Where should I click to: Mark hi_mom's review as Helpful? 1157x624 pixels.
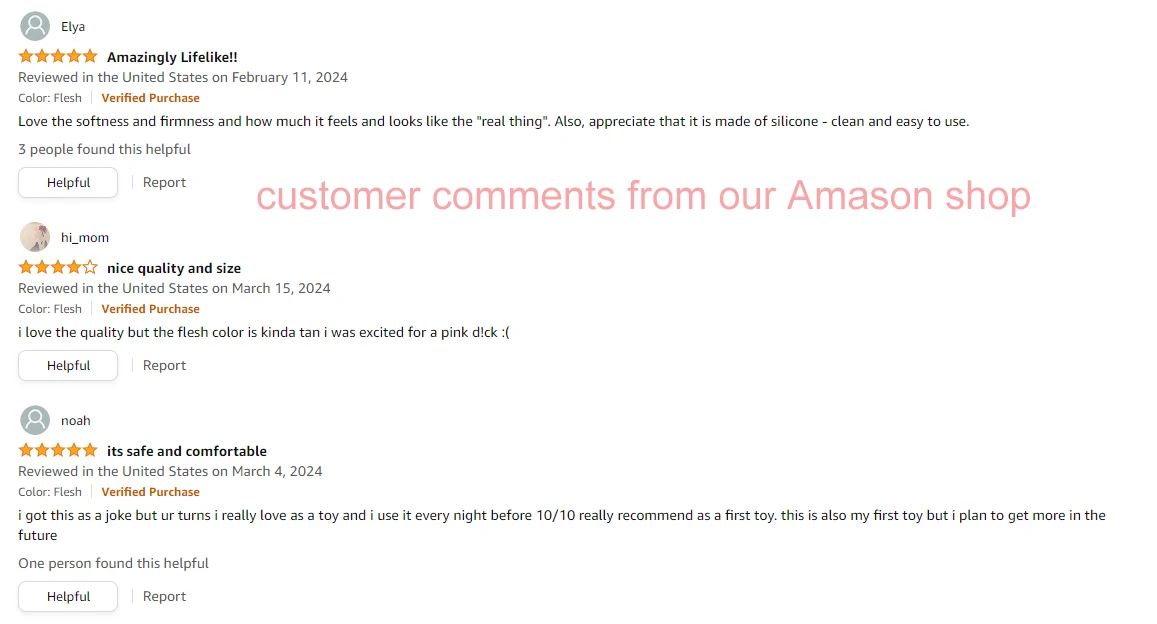(x=68, y=366)
